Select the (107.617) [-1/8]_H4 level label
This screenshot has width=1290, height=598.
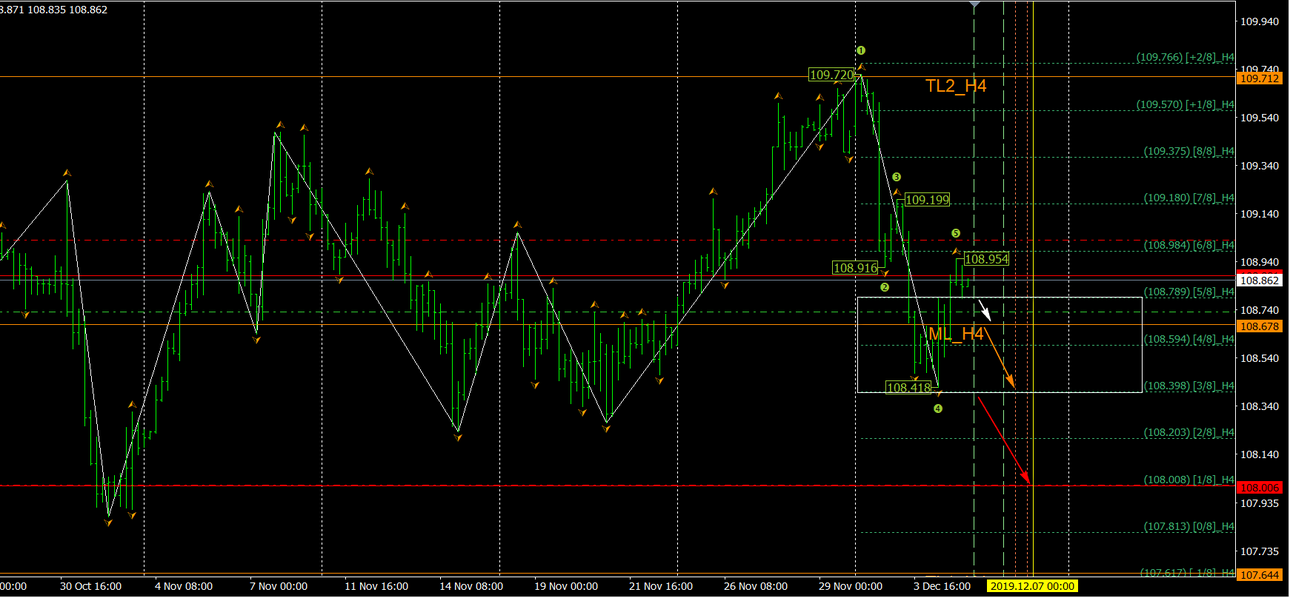(1187, 573)
